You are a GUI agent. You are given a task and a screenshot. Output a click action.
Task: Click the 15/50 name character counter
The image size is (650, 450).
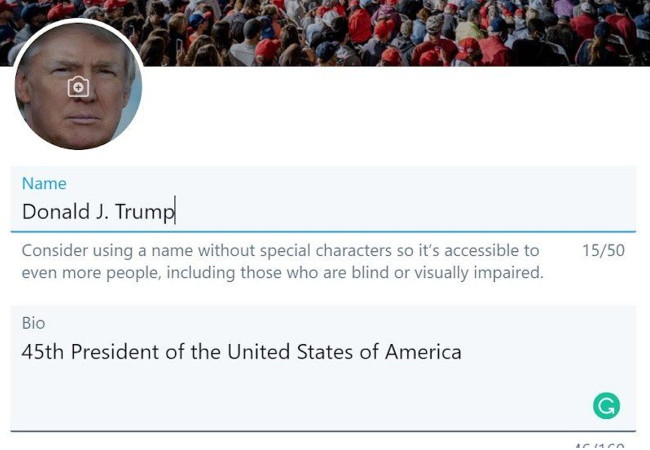point(603,250)
